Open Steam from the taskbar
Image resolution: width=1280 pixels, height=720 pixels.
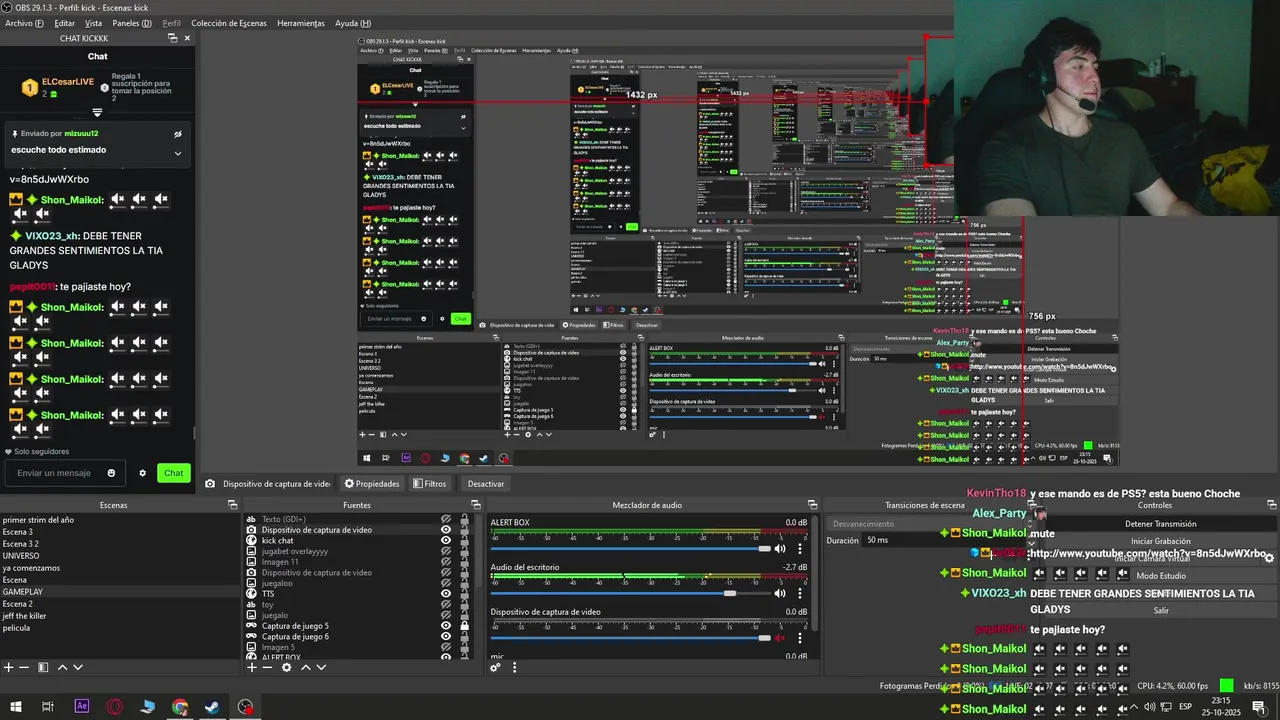click(213, 707)
